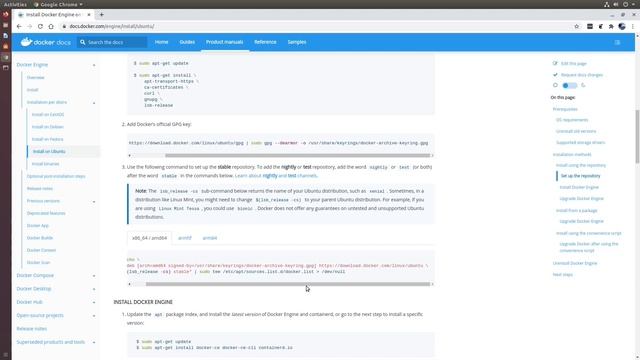The image size is (640, 360).
Task: Jump to Prerequisites in page contents
Action: pos(565,109)
